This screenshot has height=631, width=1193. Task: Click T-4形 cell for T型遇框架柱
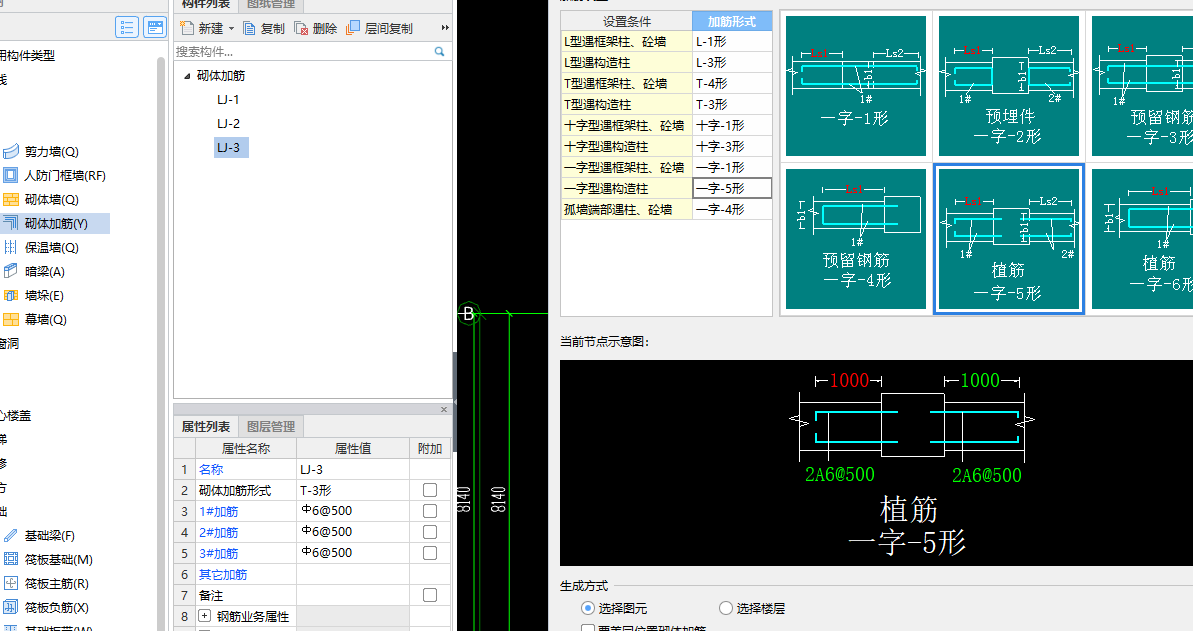pyautogui.click(x=732, y=83)
